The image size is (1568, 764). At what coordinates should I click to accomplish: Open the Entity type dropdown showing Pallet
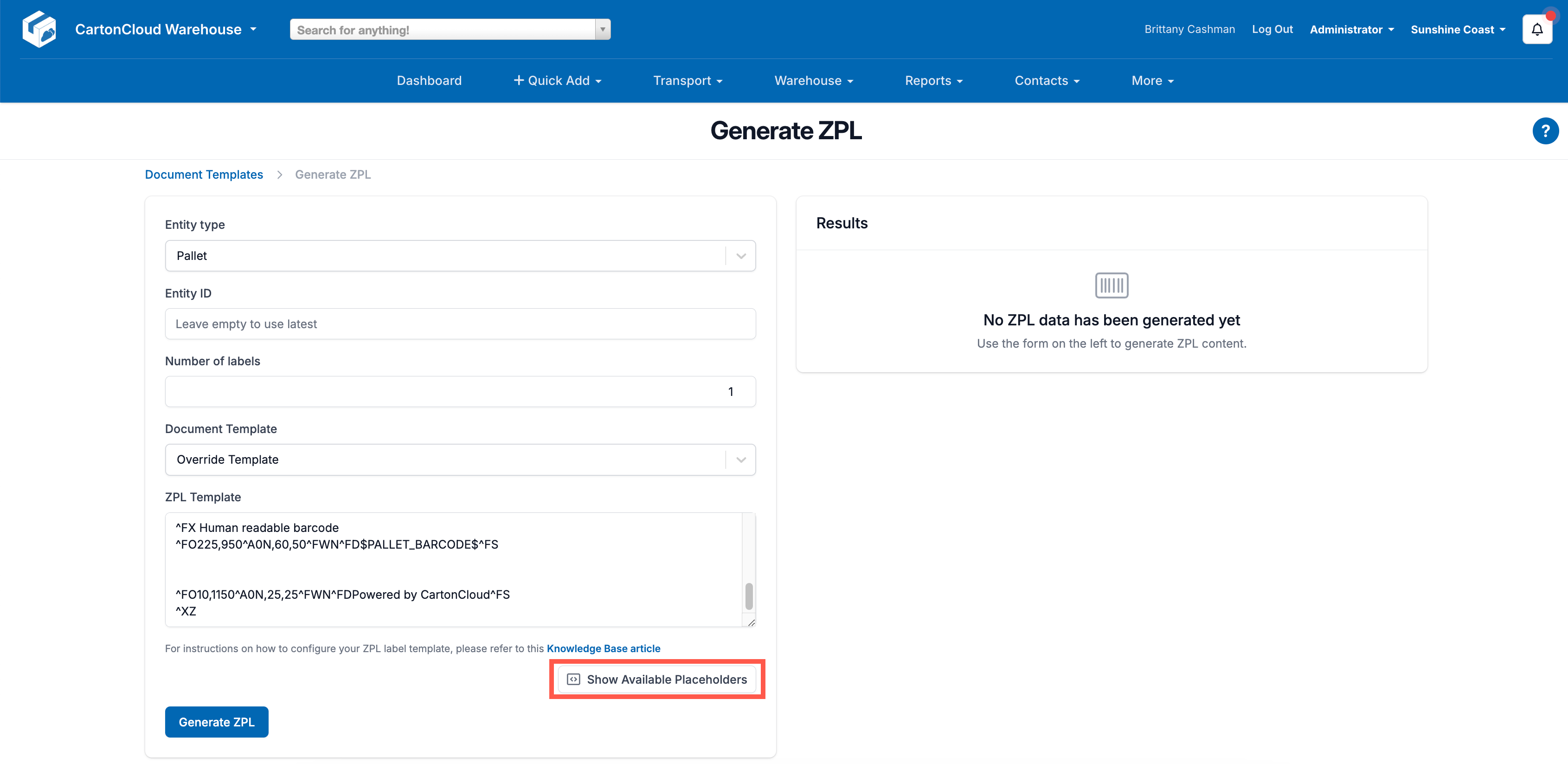pyautogui.click(x=740, y=255)
